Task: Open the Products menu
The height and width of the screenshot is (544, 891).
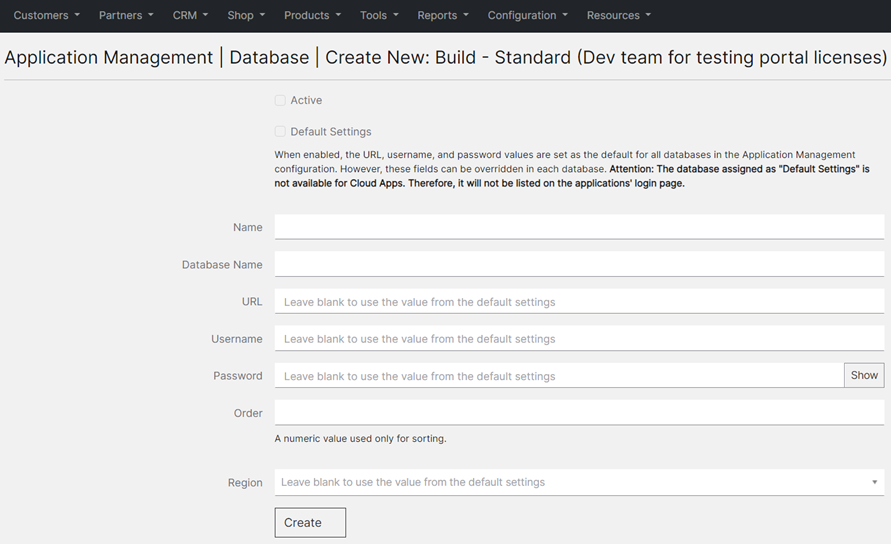Action: pyautogui.click(x=313, y=15)
